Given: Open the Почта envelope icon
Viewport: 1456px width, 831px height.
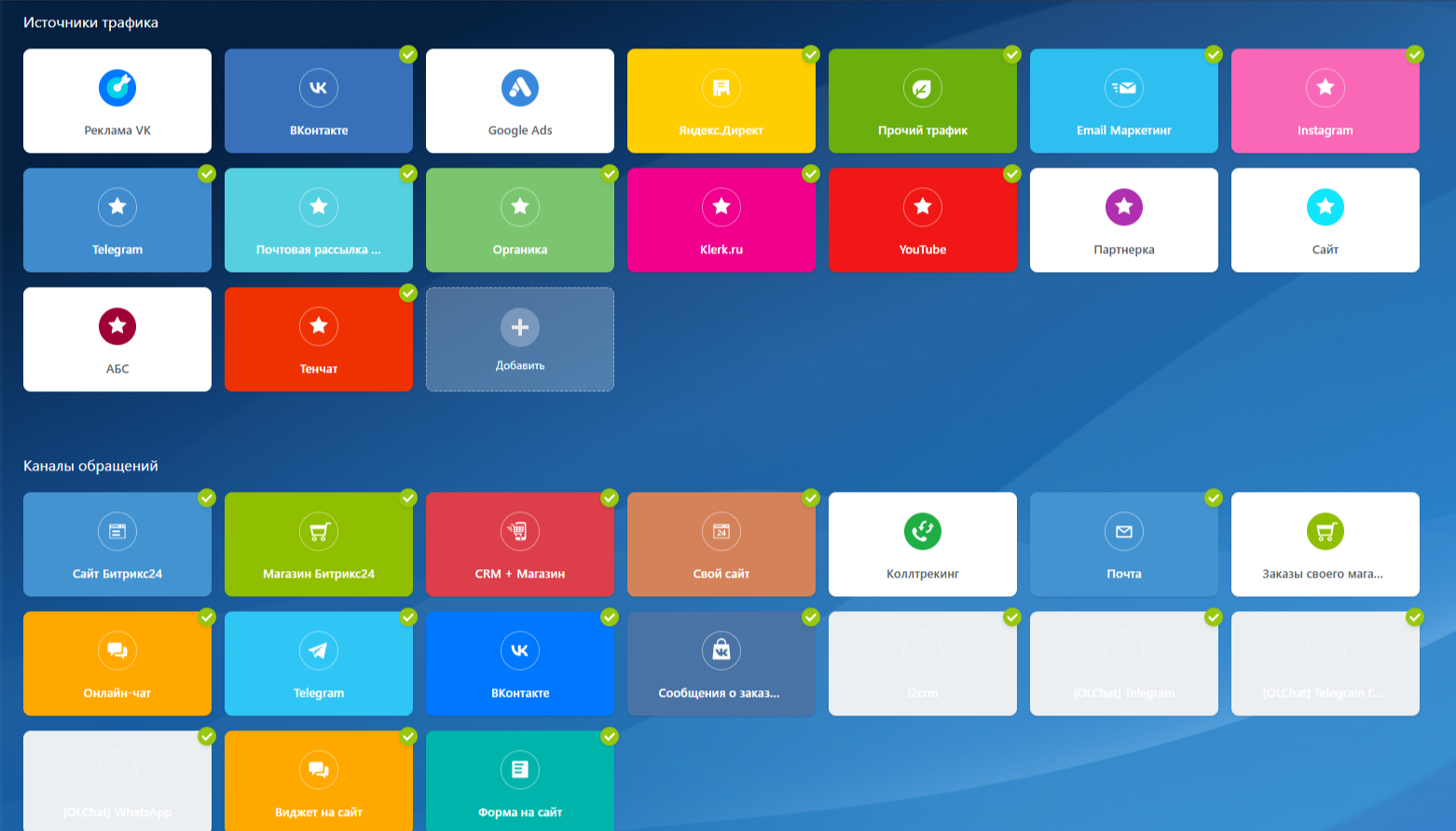Looking at the screenshot, I should coord(1124,531).
